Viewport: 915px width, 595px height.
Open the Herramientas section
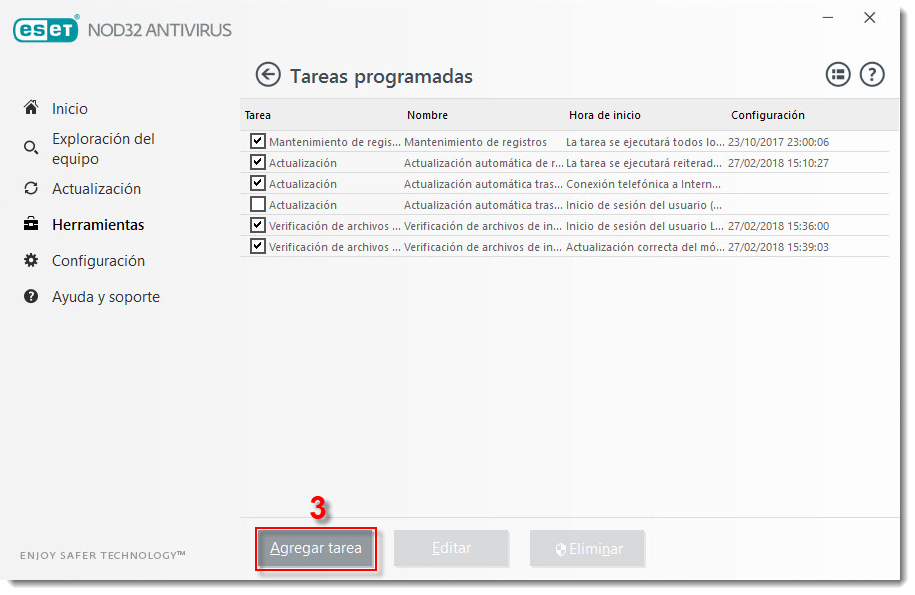pyautogui.click(x=98, y=225)
